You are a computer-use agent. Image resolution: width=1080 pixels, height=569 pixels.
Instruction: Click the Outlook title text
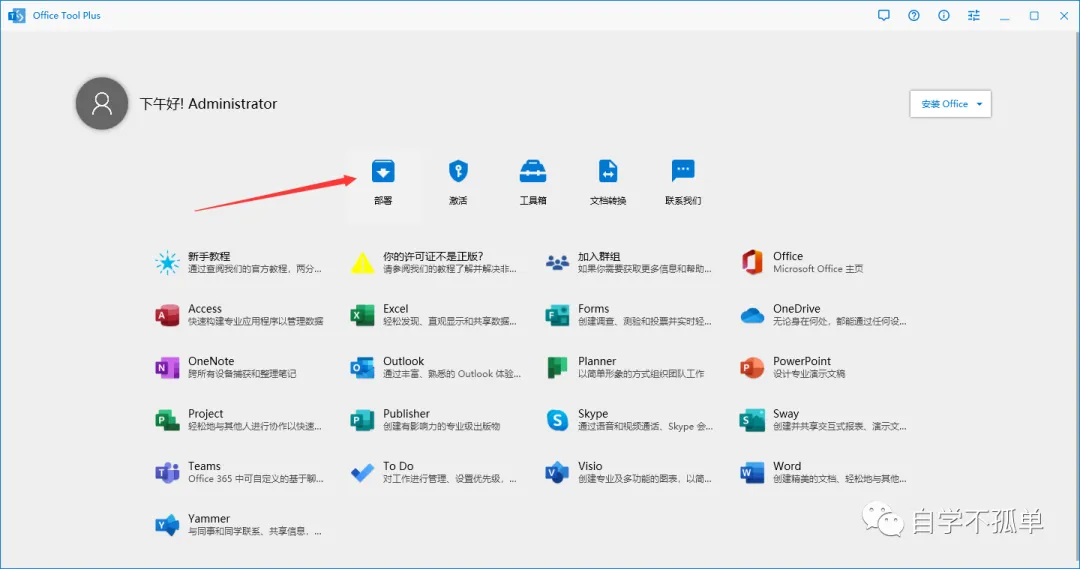[x=404, y=361]
